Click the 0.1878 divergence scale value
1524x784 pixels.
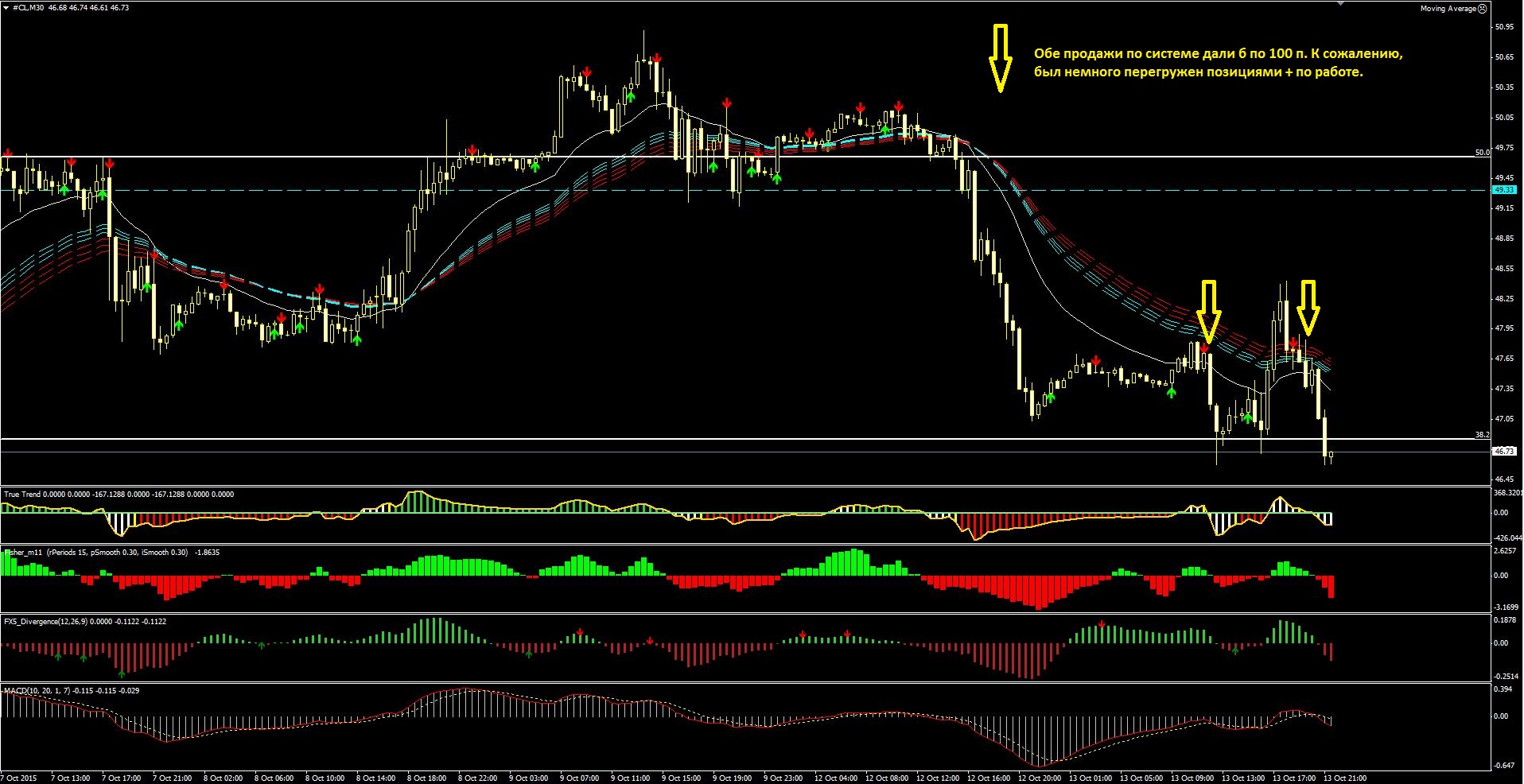[1506, 620]
